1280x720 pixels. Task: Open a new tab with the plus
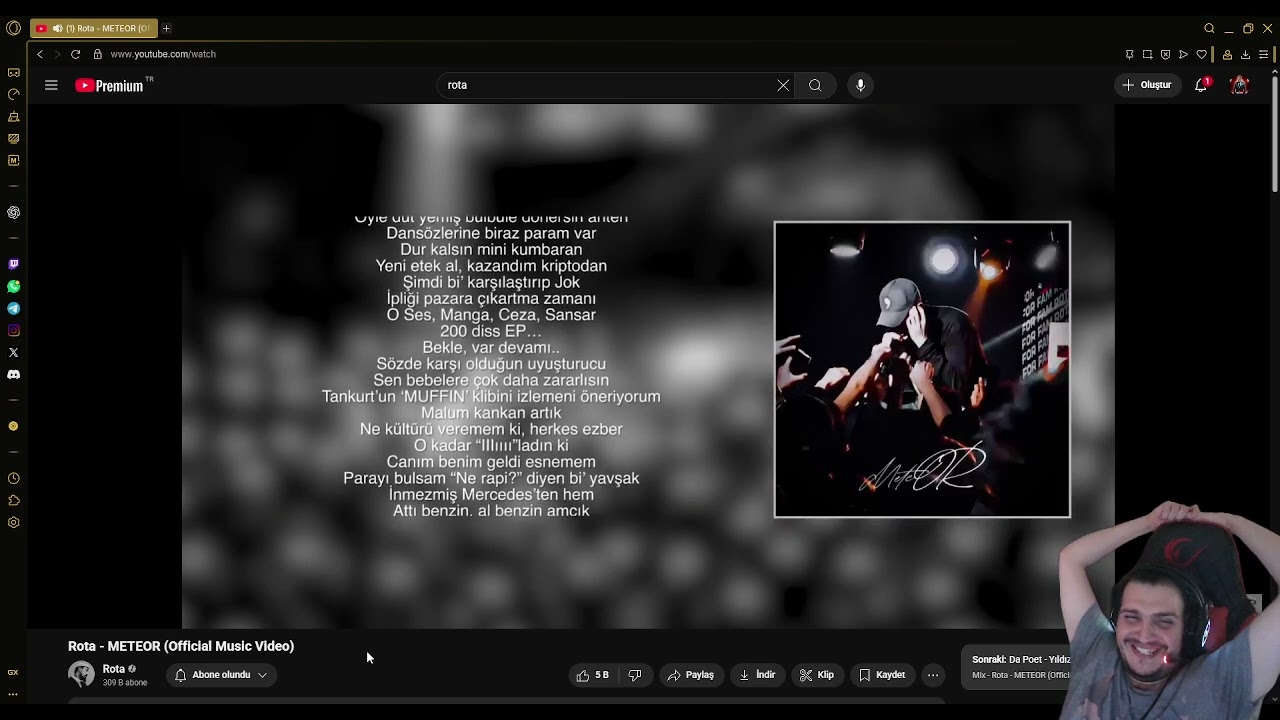click(166, 28)
